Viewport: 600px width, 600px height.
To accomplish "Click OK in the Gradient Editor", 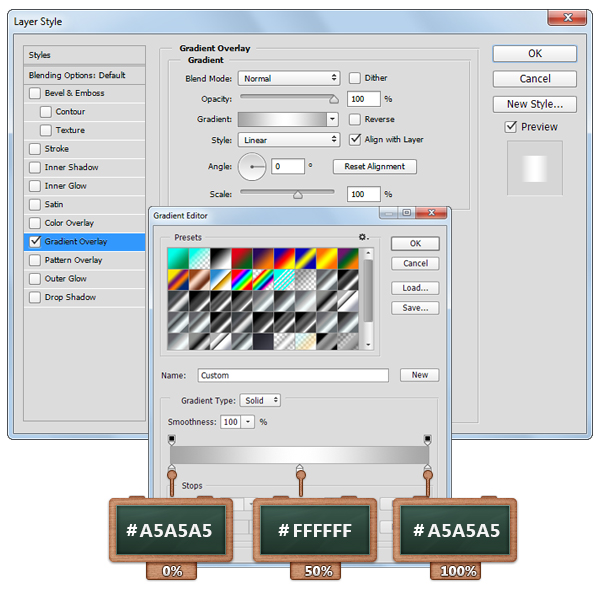I will (415, 243).
